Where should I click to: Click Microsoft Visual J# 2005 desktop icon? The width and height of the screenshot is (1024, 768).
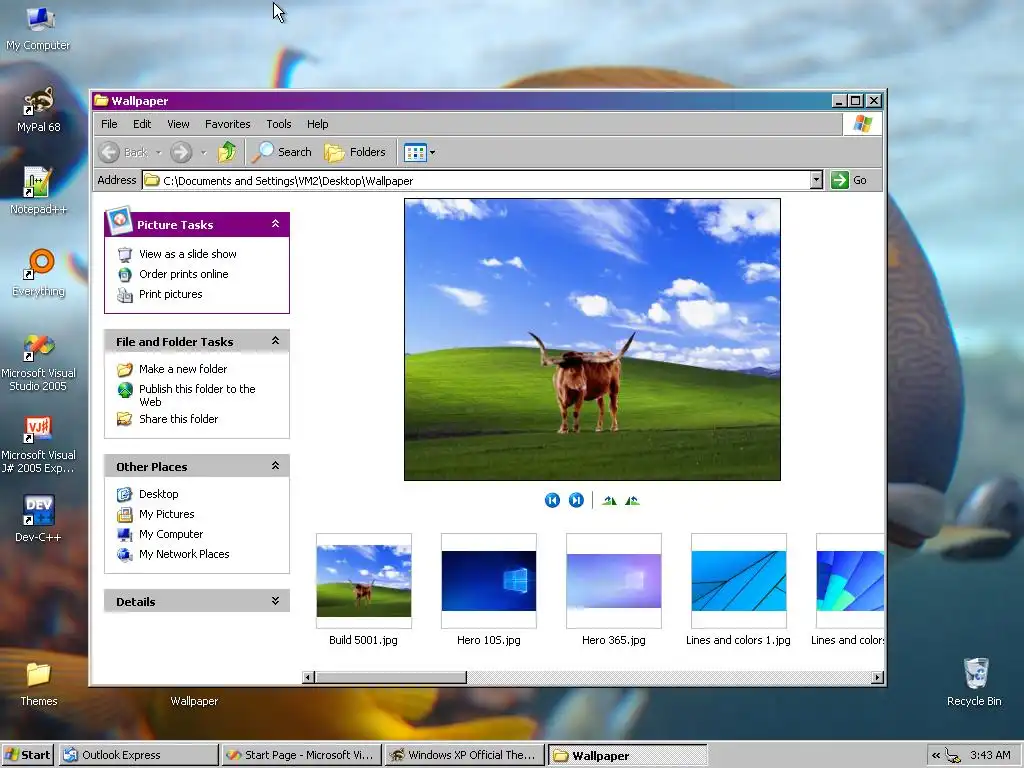point(38,444)
